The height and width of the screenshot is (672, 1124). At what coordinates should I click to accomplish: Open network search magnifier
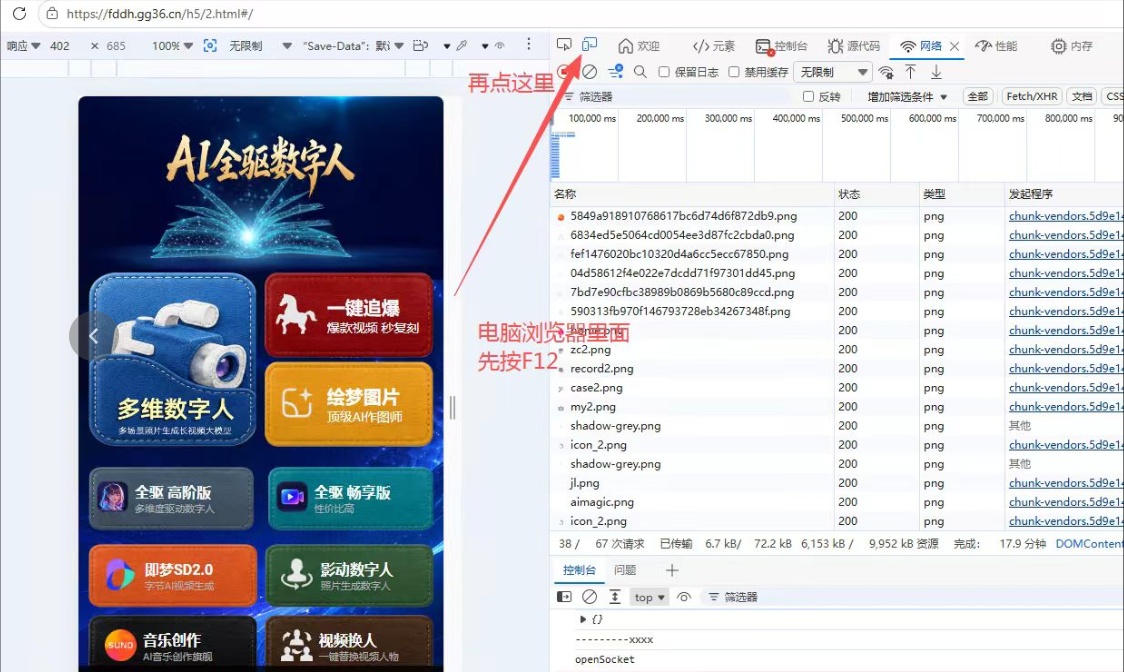coord(640,72)
